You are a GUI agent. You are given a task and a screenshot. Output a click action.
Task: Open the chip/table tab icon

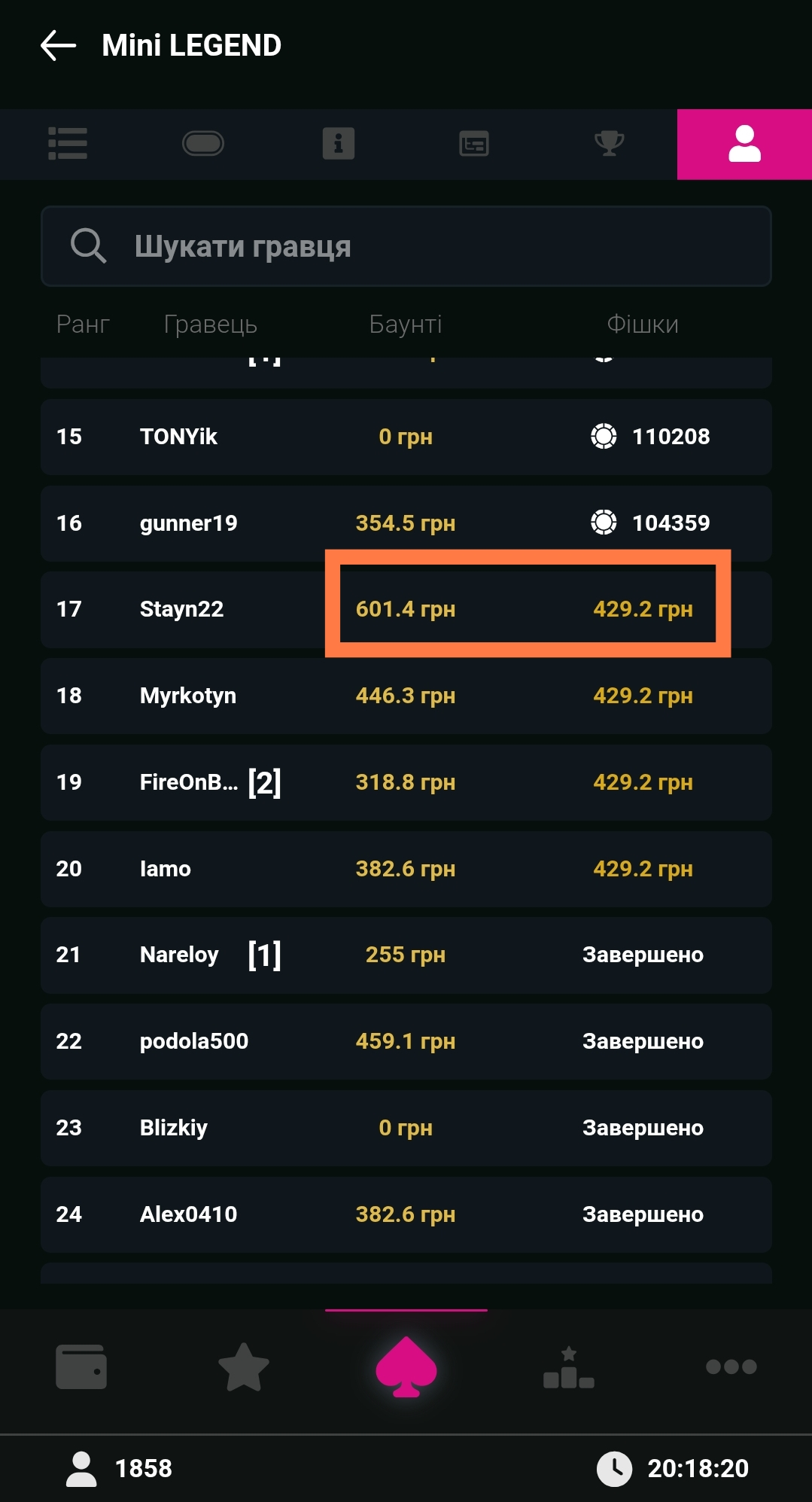click(x=203, y=144)
